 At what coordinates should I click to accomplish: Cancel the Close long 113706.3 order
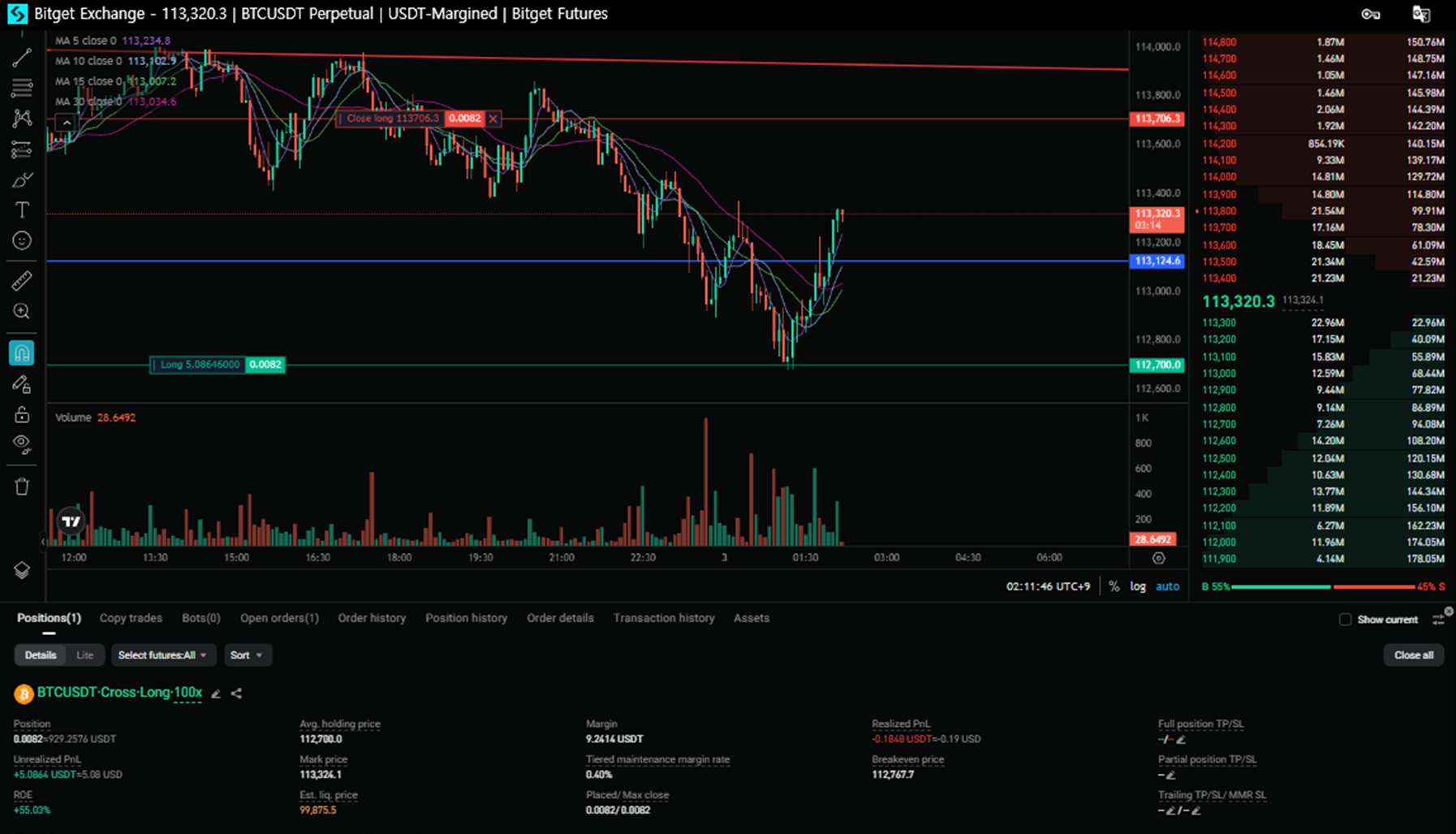[x=493, y=119]
